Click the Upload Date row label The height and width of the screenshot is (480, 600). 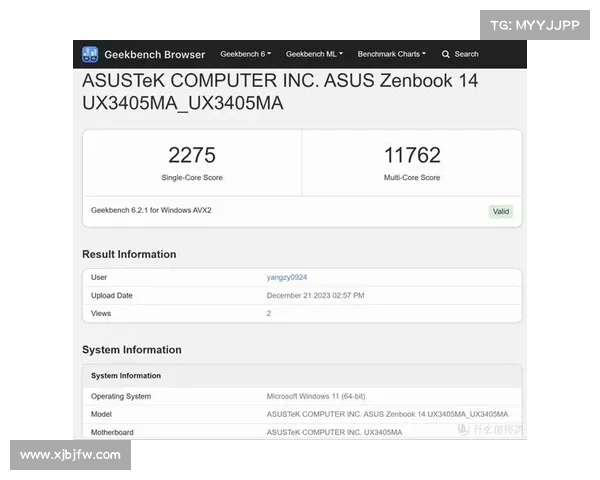[111, 296]
